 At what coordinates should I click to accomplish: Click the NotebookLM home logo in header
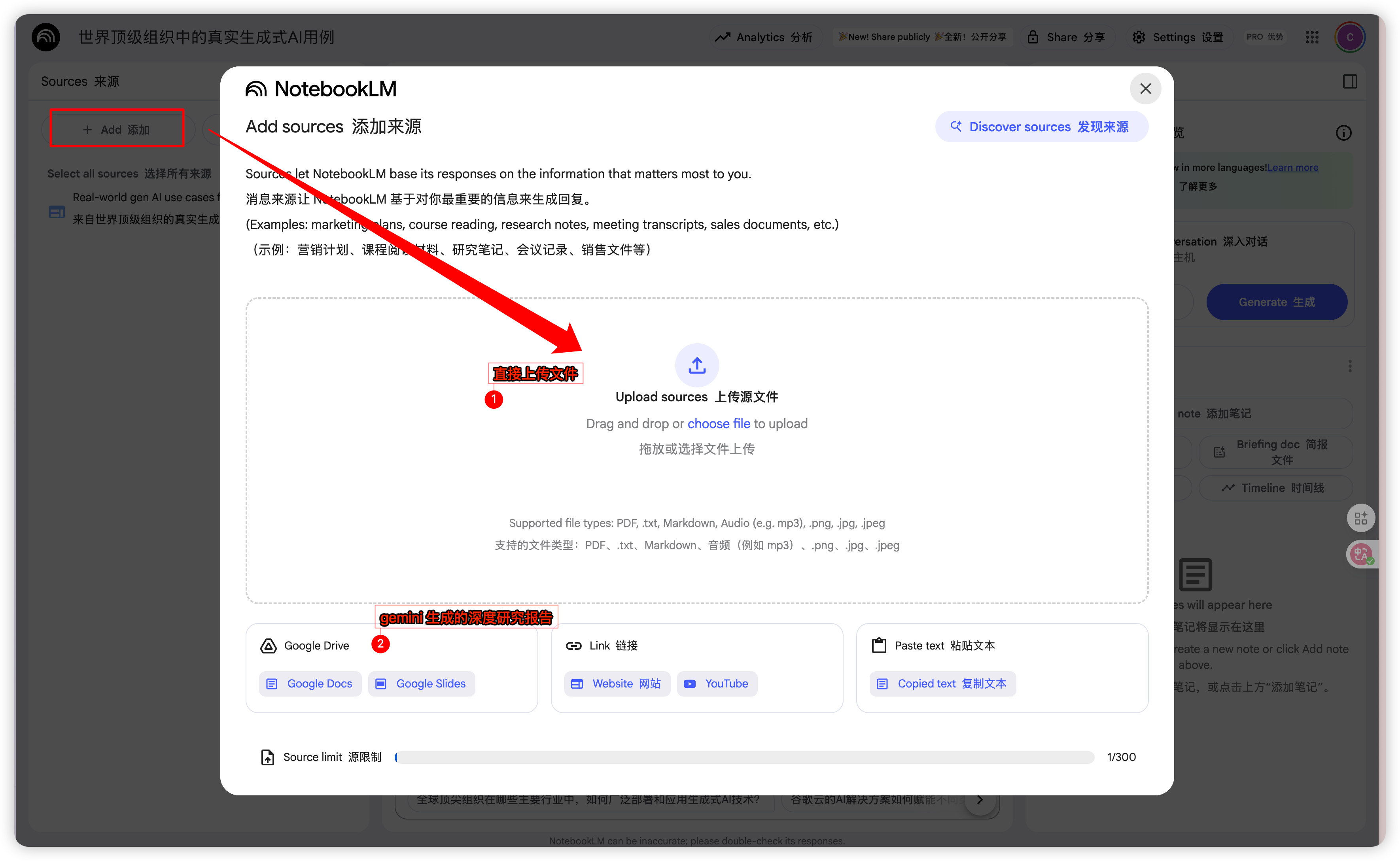[46, 37]
